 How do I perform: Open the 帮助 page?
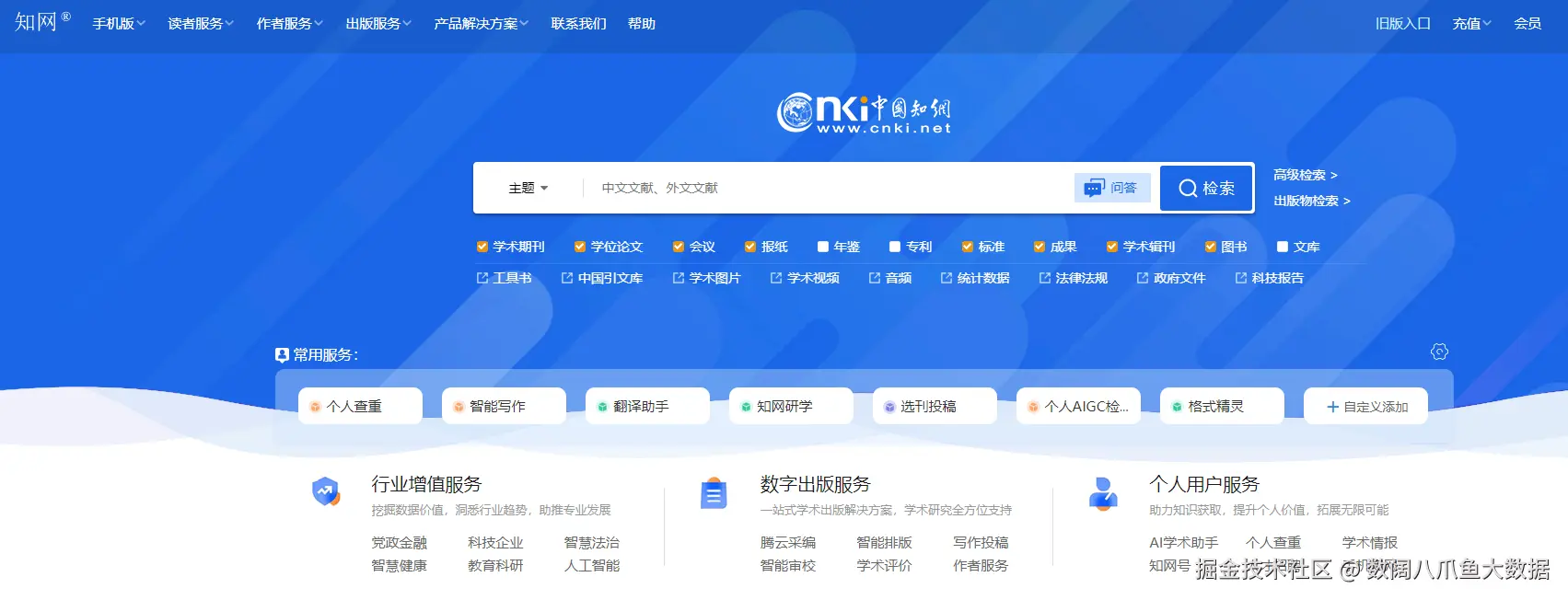642,24
